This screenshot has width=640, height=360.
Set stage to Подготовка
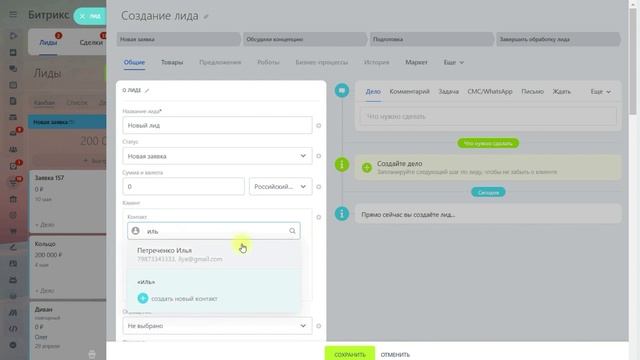click(x=431, y=40)
